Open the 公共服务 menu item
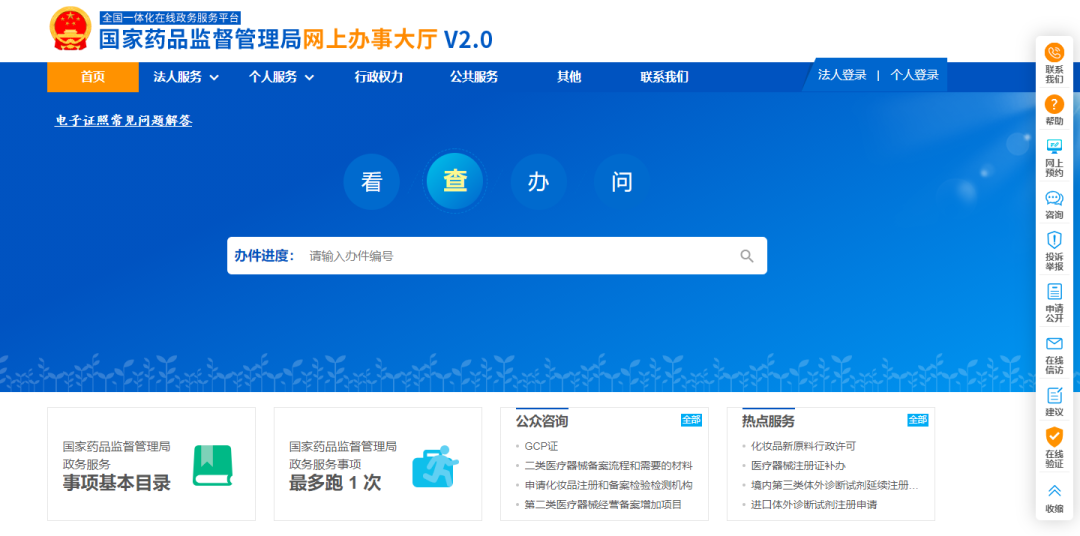This screenshot has height=536, width=1080. pyautogui.click(x=474, y=77)
